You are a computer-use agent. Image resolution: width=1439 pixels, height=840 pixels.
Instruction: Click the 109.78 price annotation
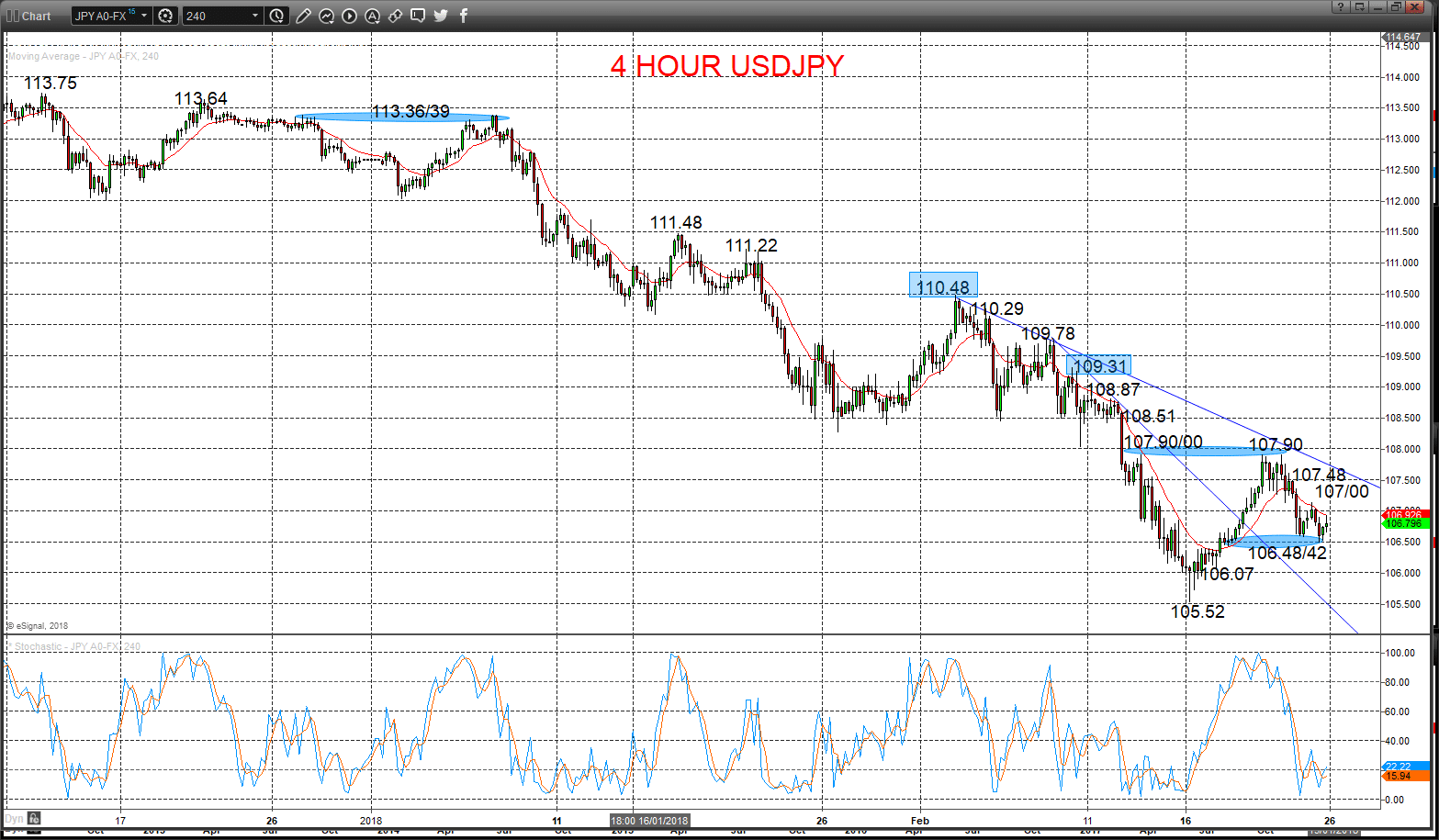1048,333
